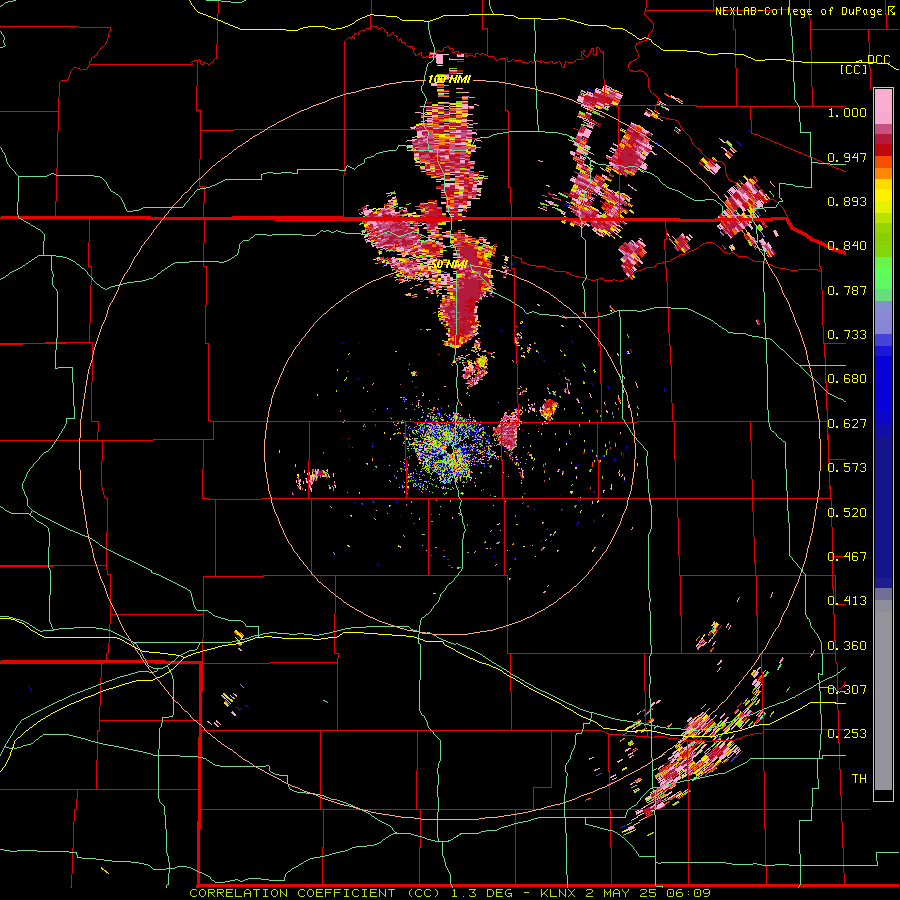This screenshot has height=900, width=900.
Task: Select the 0.680 scale value
Action: (847, 379)
